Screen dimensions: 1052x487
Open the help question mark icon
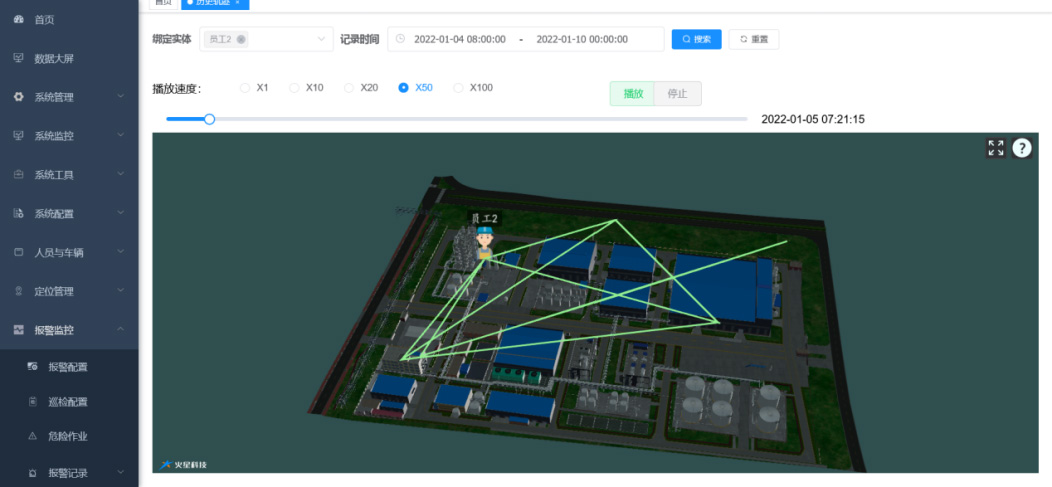click(x=1022, y=148)
